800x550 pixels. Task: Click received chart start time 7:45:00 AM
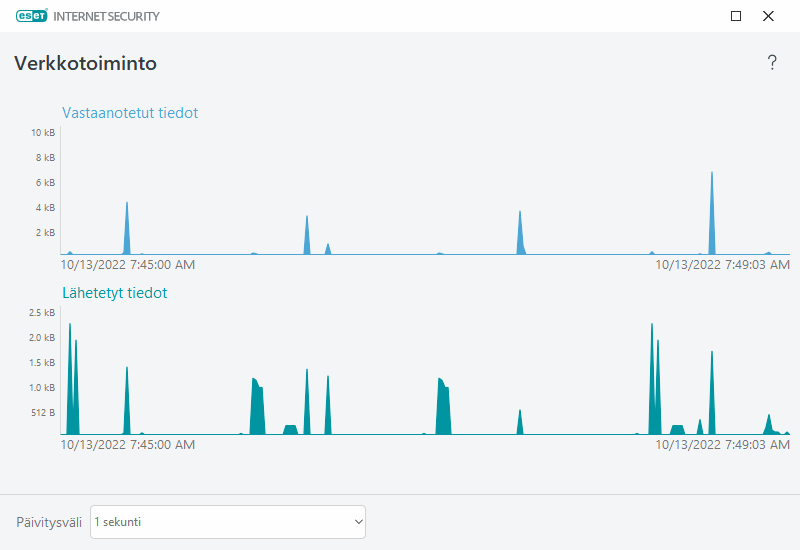[x=128, y=265]
